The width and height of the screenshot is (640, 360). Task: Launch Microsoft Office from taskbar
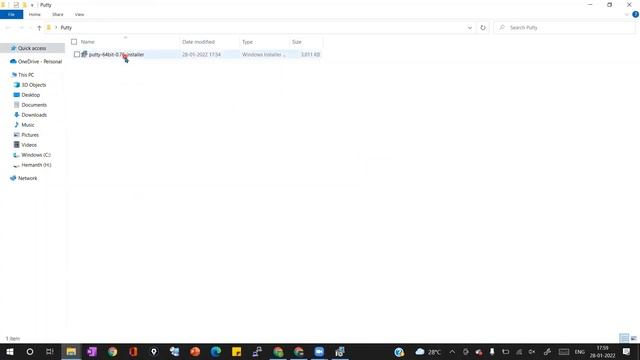133,351
